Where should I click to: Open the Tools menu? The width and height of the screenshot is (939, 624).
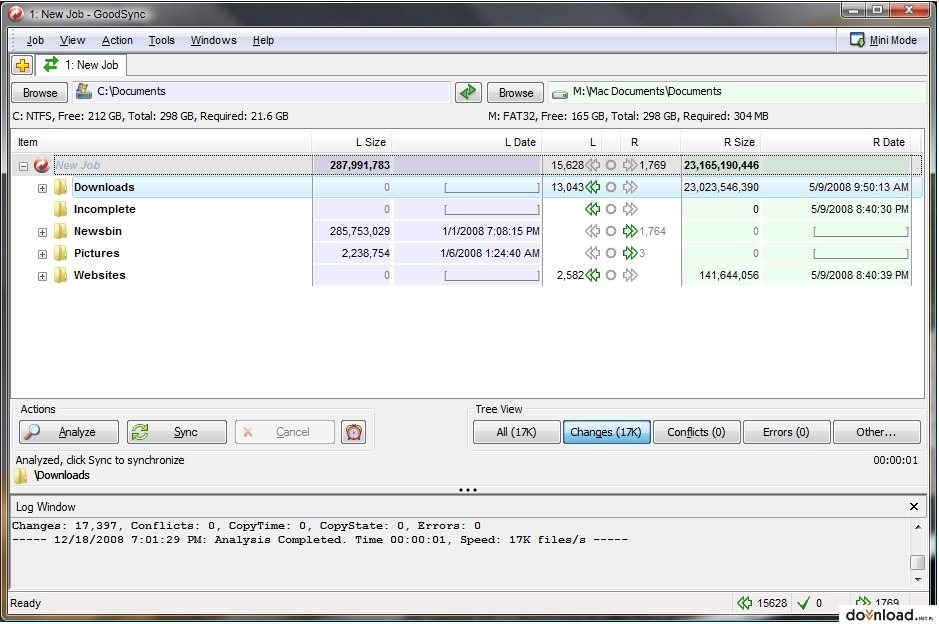pos(162,40)
